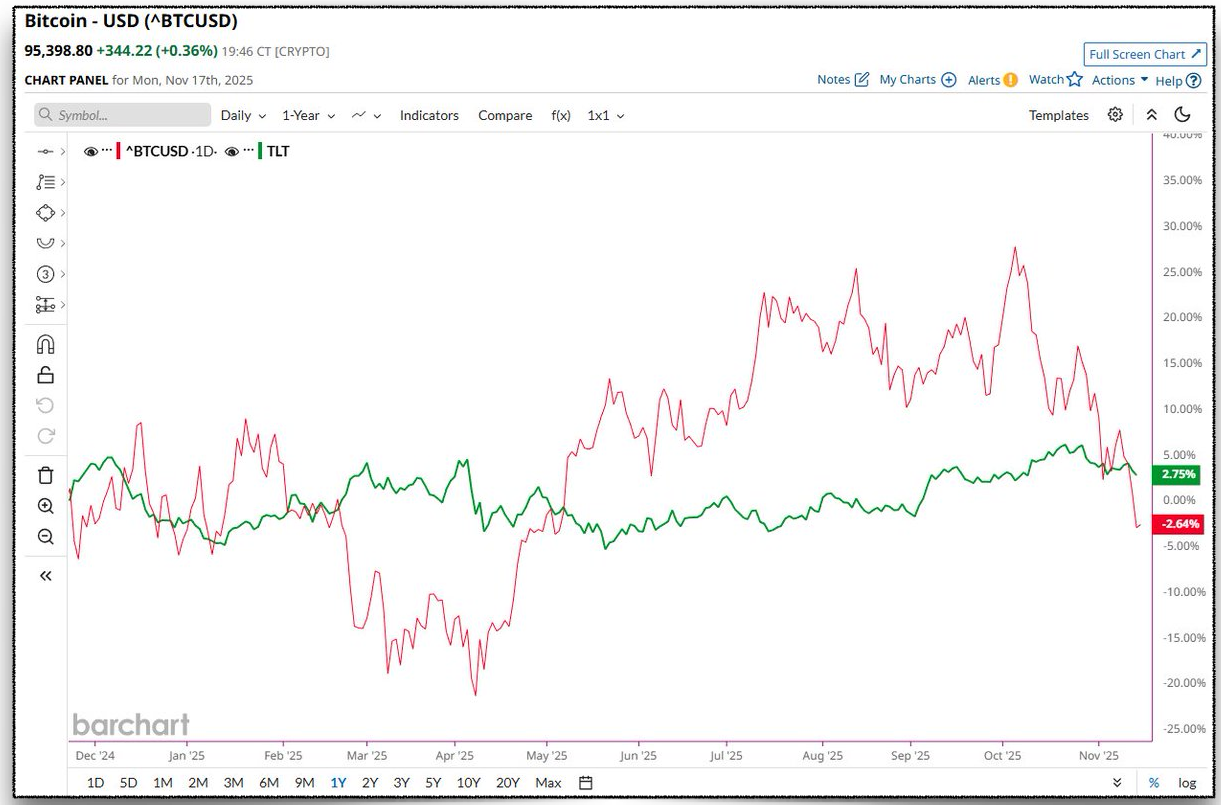Open the Templates menu
The height and width of the screenshot is (805, 1221).
(x=1059, y=115)
